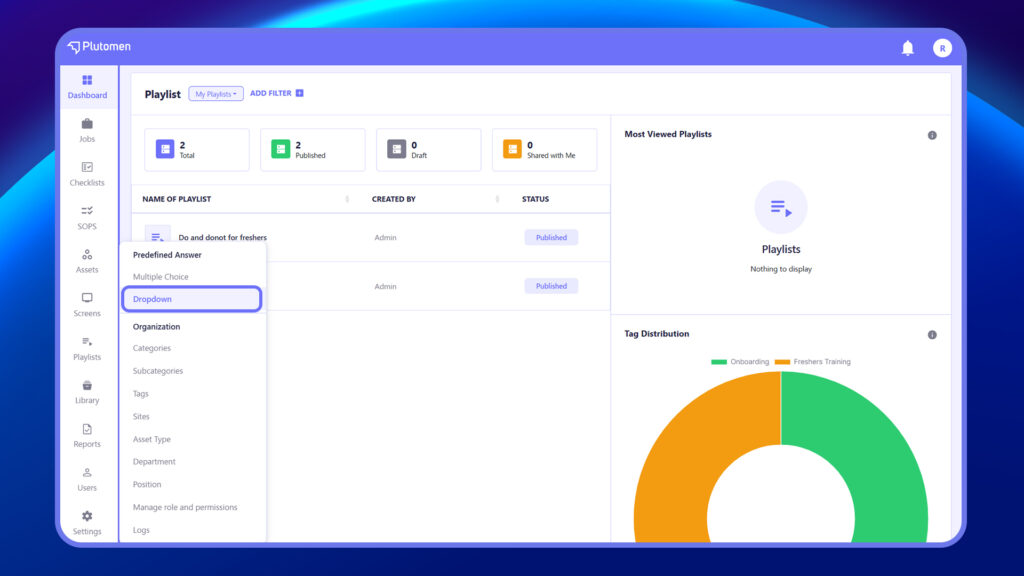1024x576 pixels.
Task: Open the Assets sidebar icon
Action: point(87,255)
